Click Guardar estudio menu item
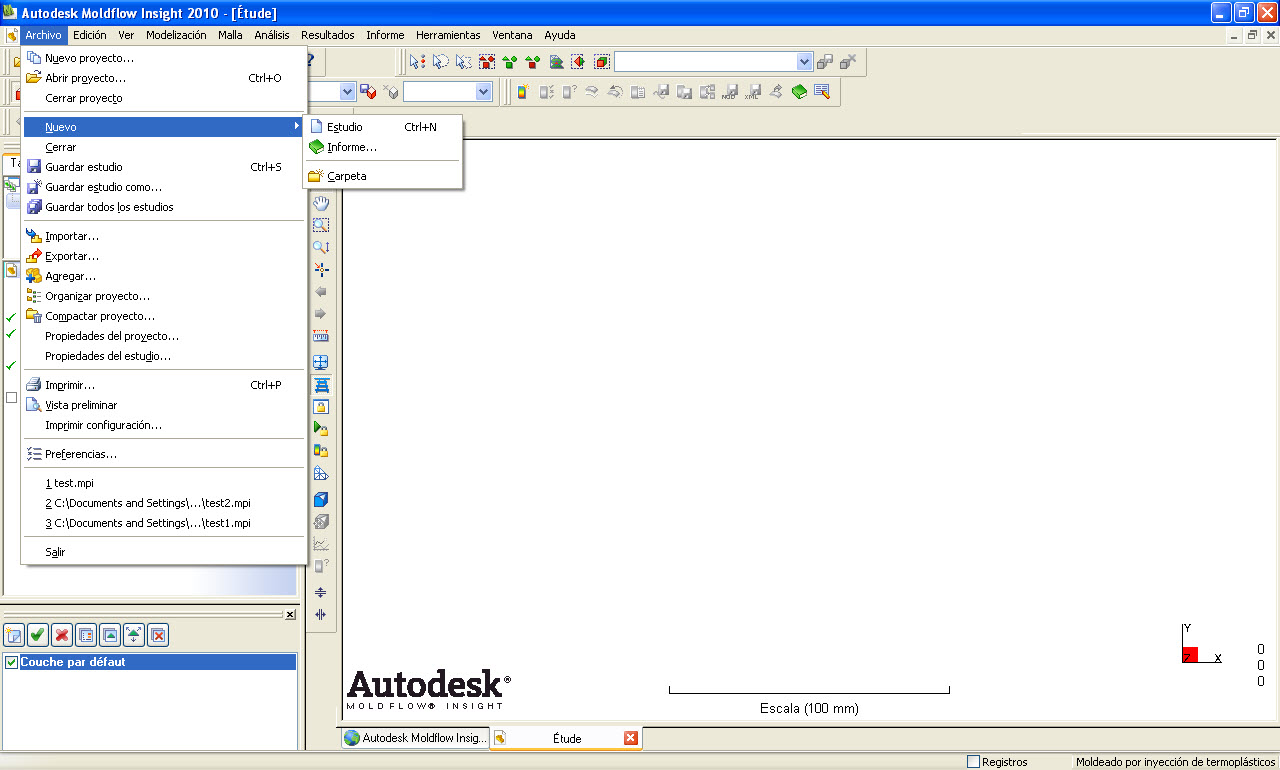The width and height of the screenshot is (1280, 770). pyautogui.click(x=164, y=167)
